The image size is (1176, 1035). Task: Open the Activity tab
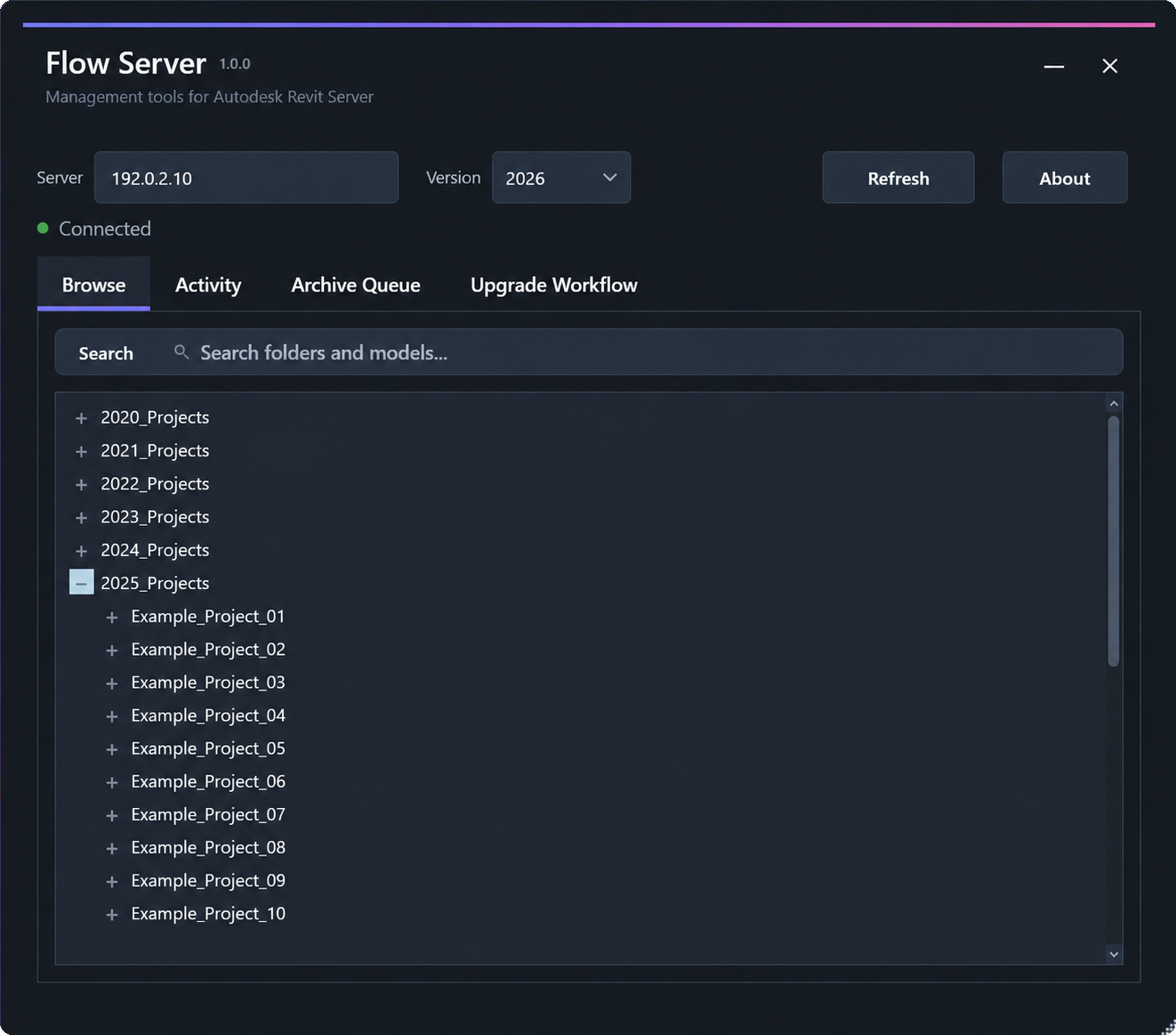pos(208,285)
